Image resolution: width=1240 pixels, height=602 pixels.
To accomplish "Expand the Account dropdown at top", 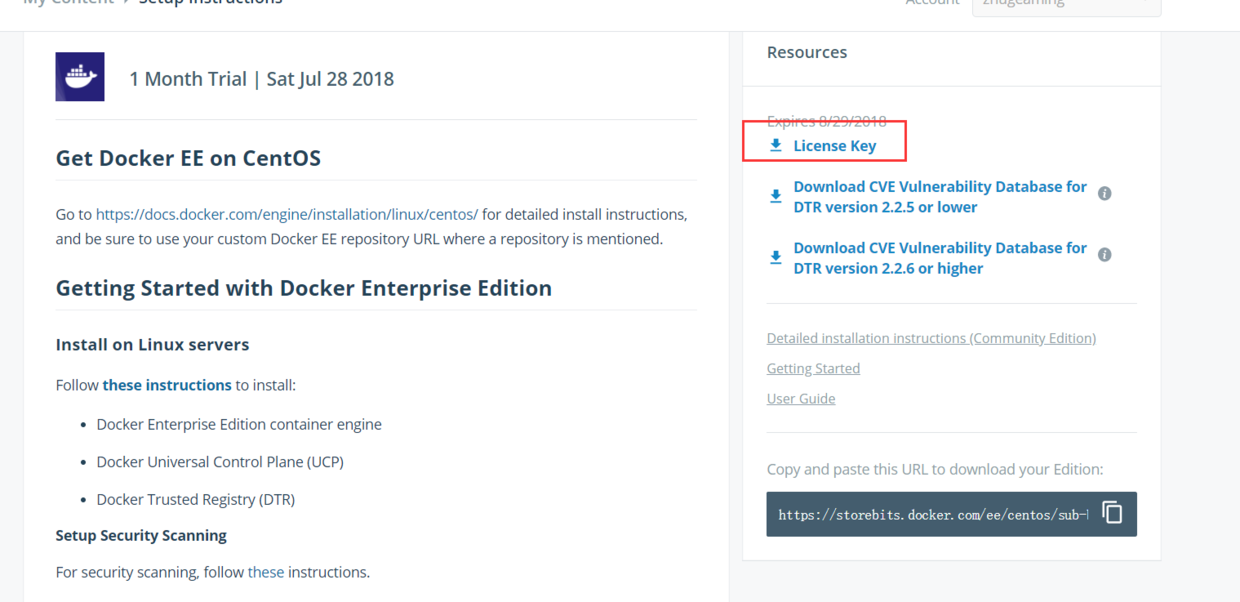I will [x=1066, y=4].
